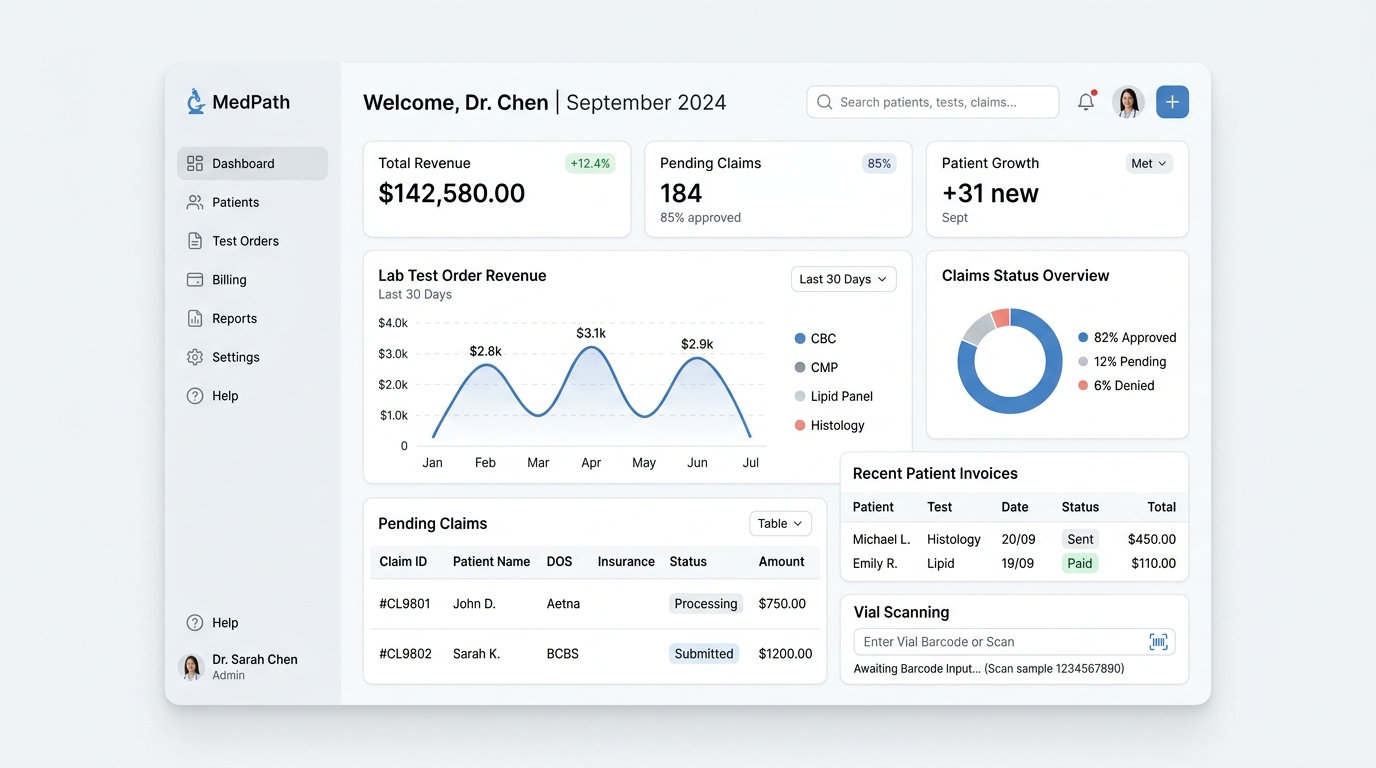The width and height of the screenshot is (1376, 768).
Task: Sort claims by the Amount column header
Action: (782, 562)
